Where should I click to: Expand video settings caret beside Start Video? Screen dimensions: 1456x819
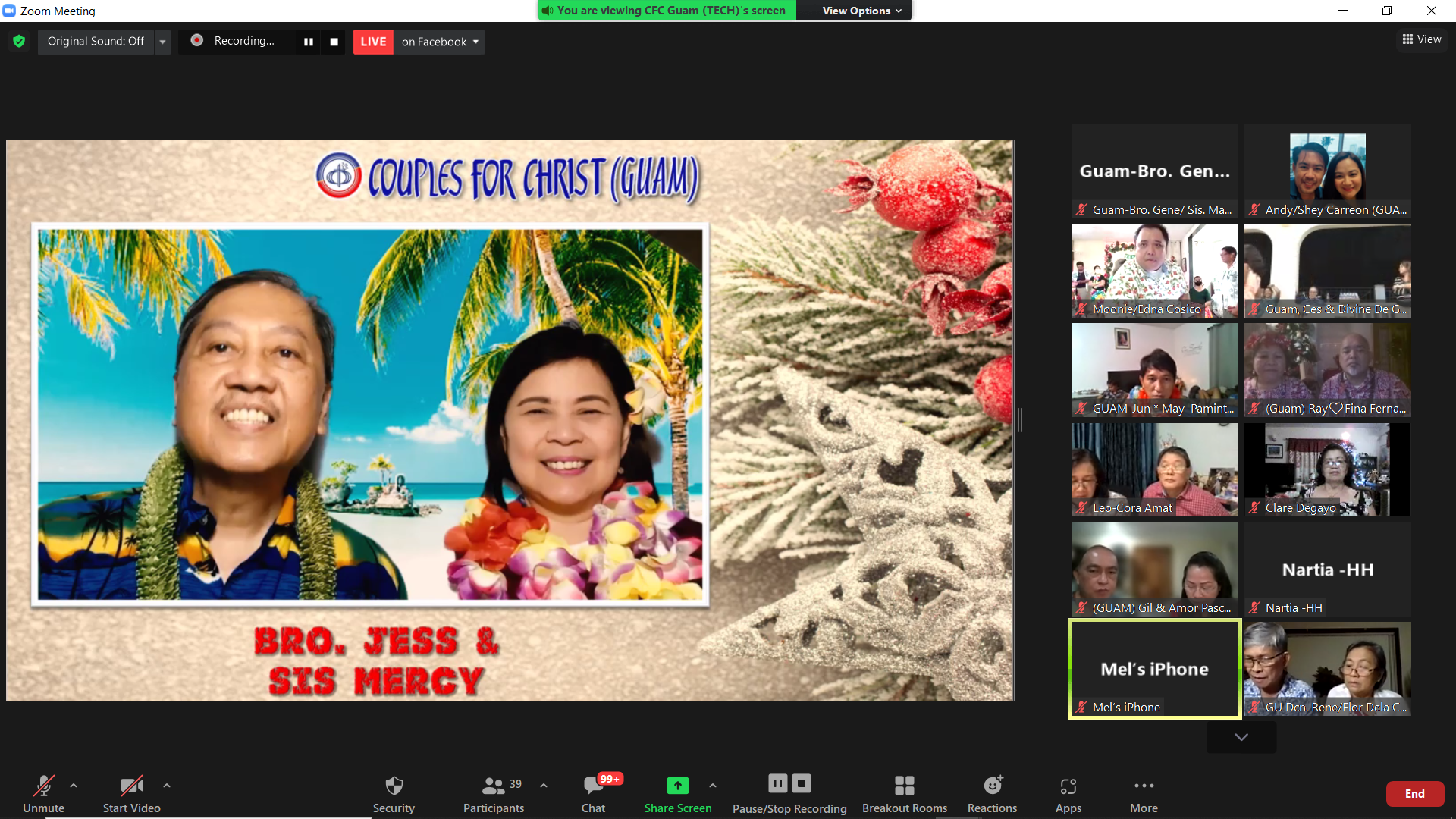click(x=167, y=786)
